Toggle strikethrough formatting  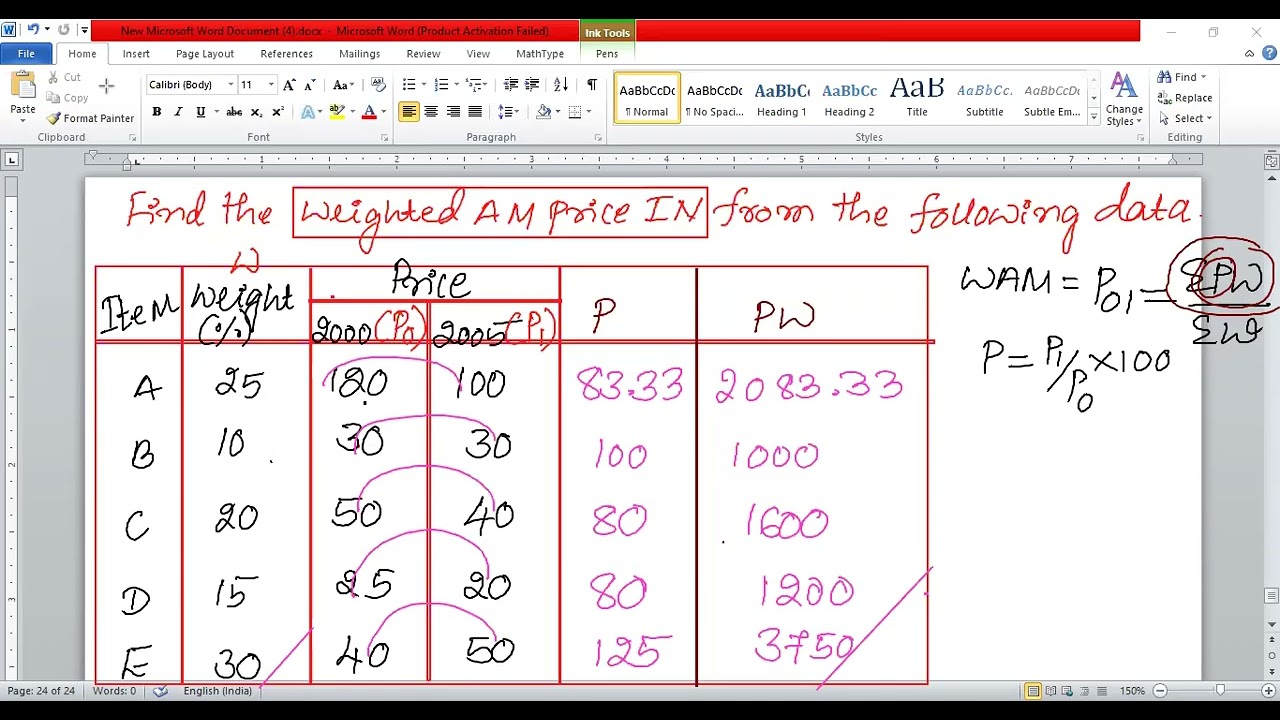234,112
